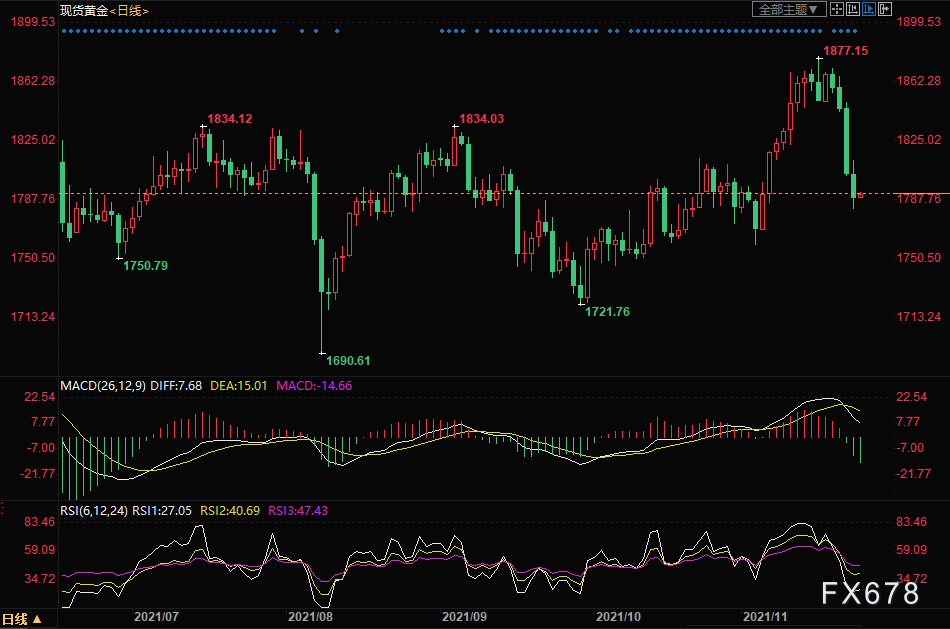Click the crosshair cursor icon
Viewport: 950px width, 629px height.
[837, 9]
